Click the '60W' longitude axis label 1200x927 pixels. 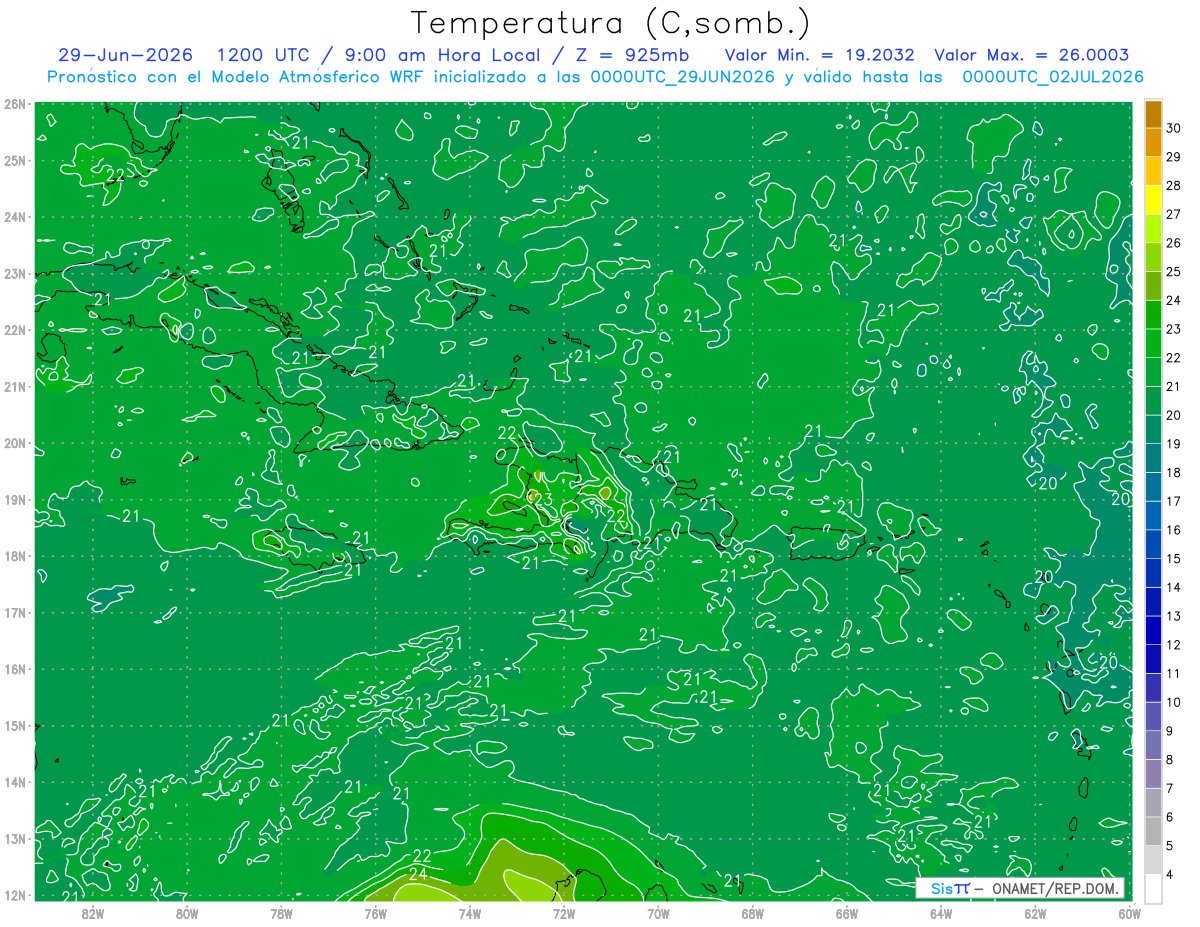[1128, 912]
